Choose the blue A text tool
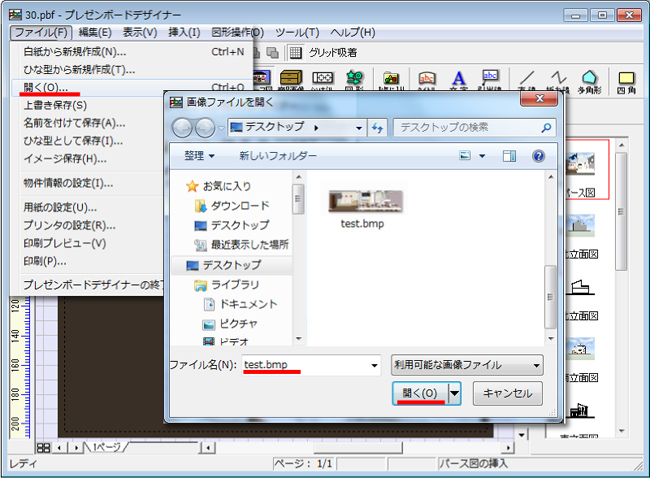650x478 pixels. click(x=459, y=80)
